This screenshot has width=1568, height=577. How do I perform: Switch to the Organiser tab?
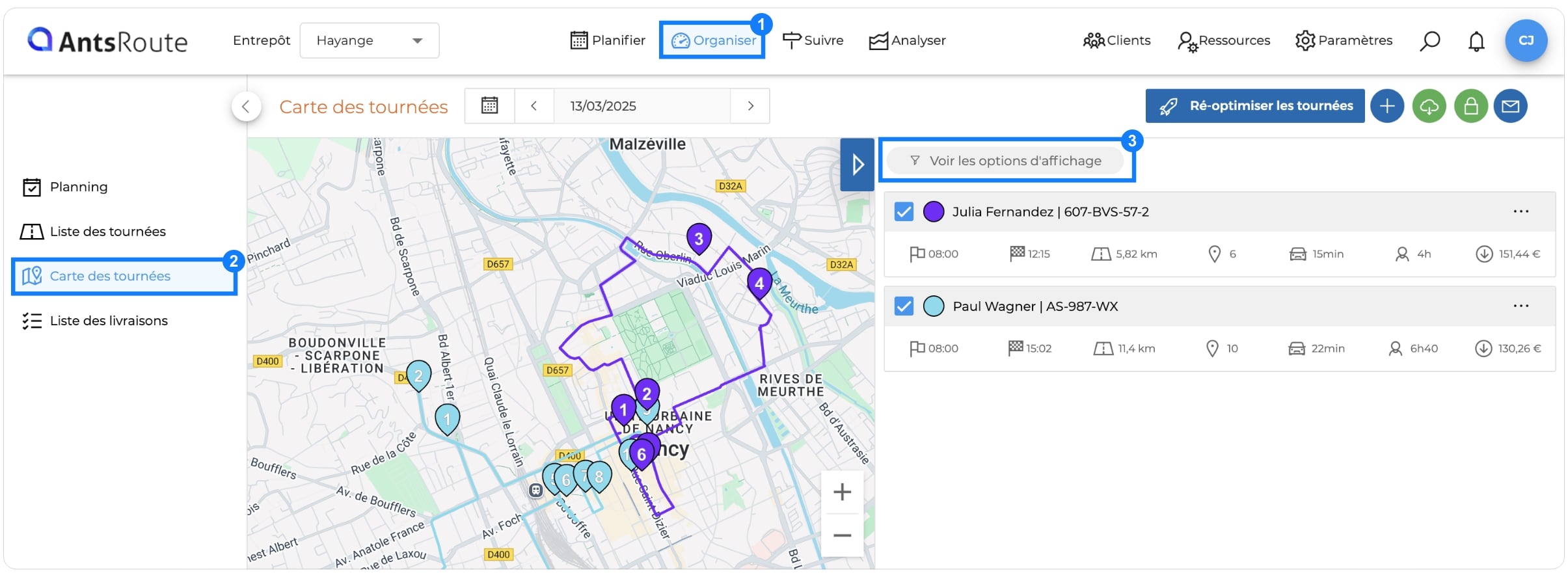713,40
